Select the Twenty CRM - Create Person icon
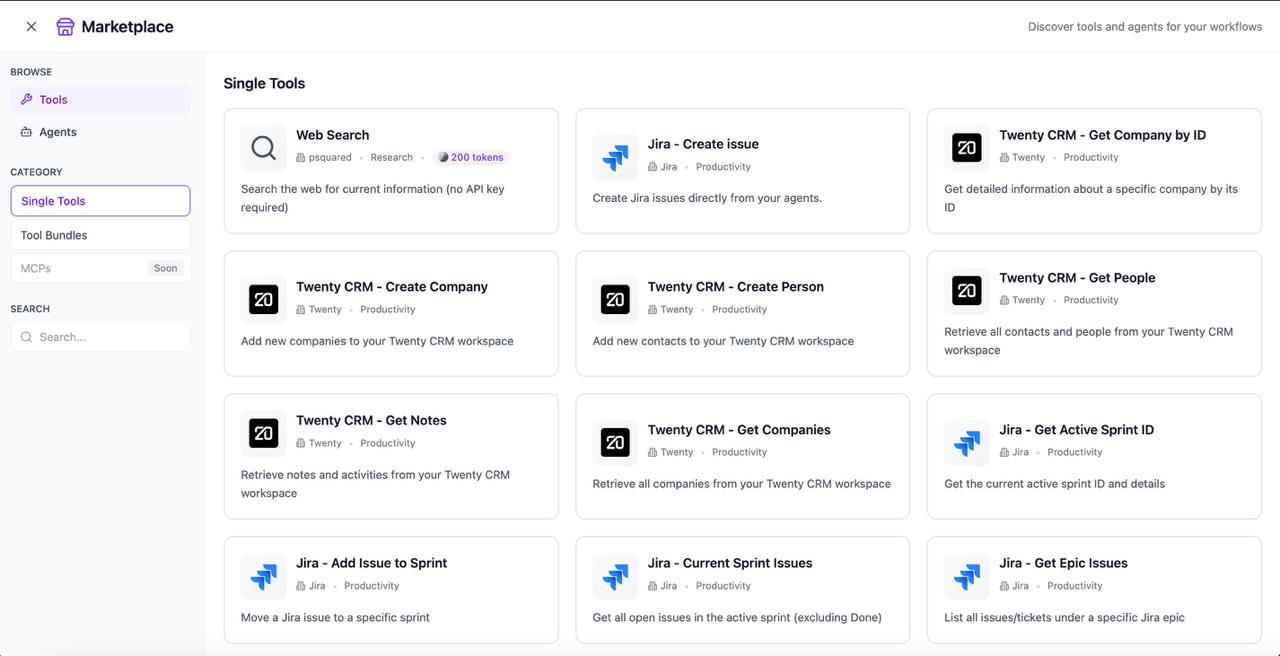 [614, 299]
